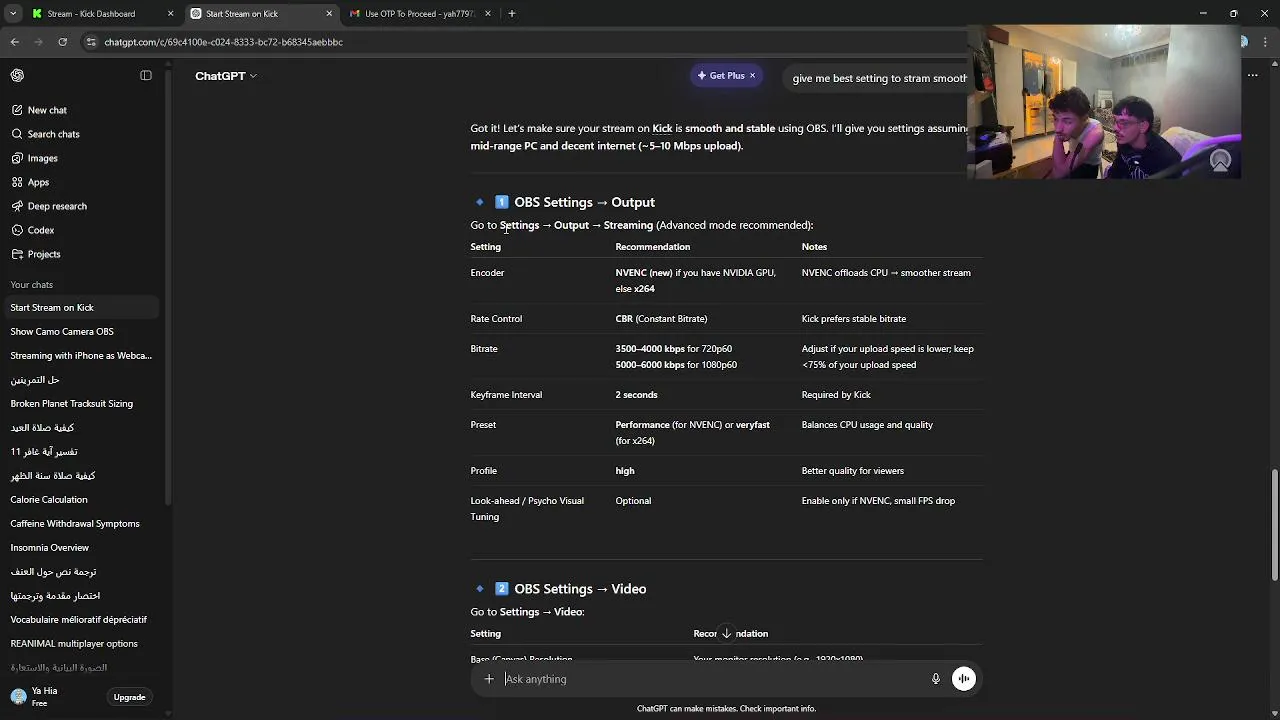
Task: Start a New chat
Action: [x=47, y=110]
